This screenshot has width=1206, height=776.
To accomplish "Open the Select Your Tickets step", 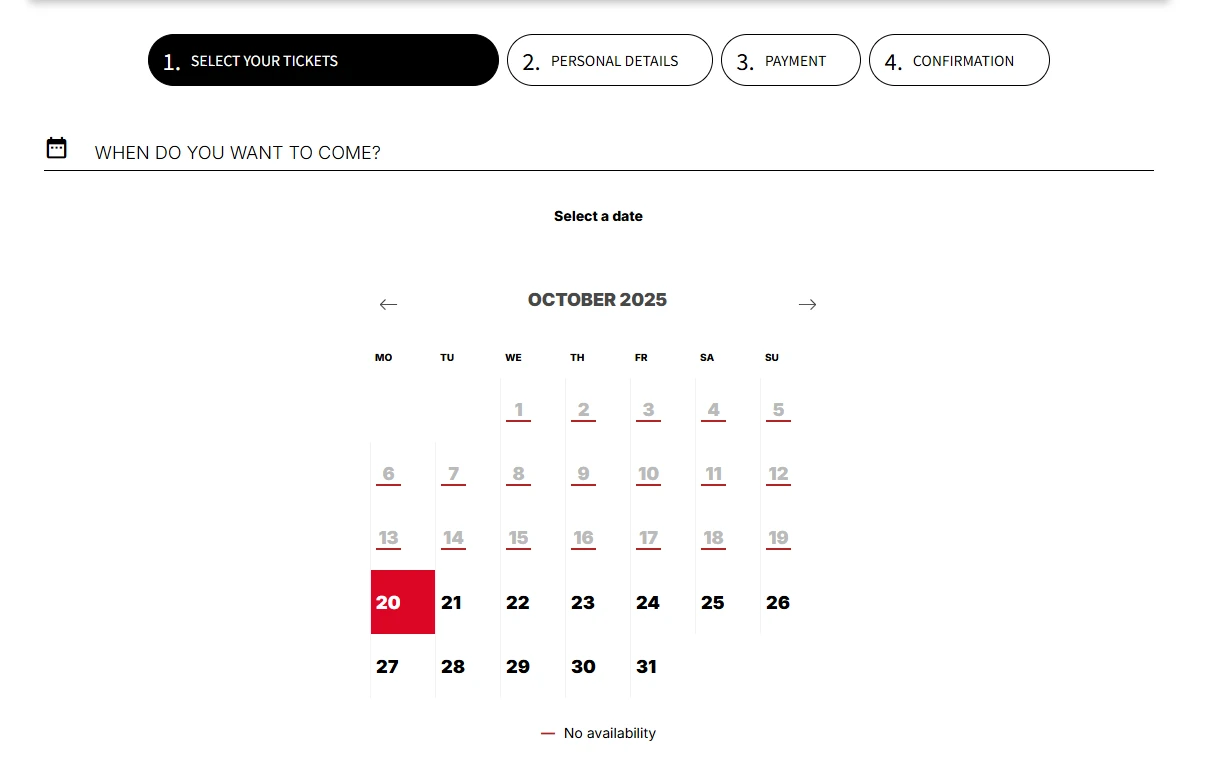I will pos(323,61).
